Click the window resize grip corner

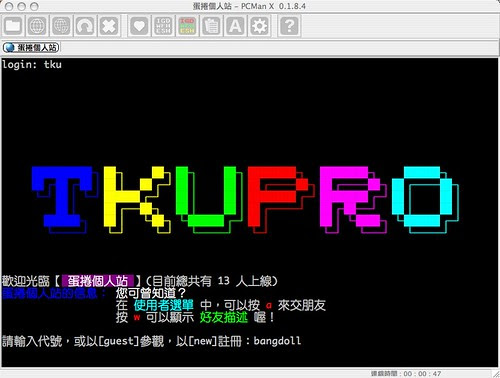pos(496,374)
